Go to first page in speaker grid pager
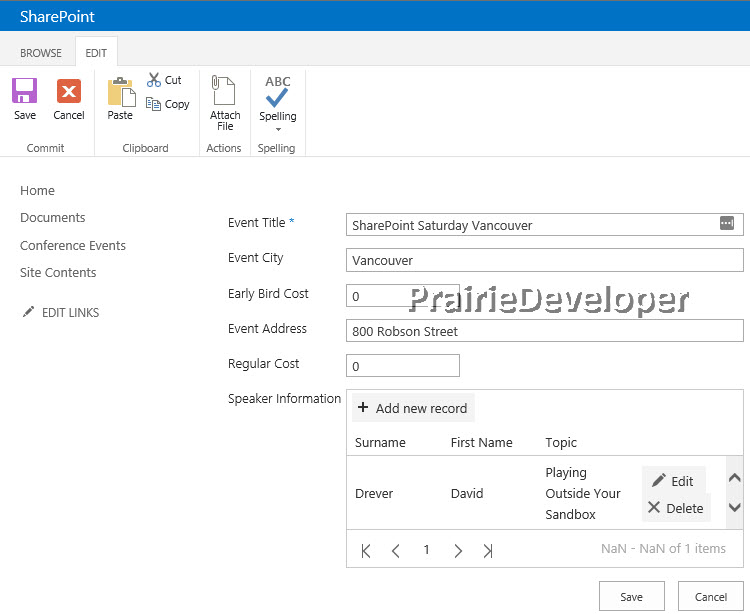This screenshot has height=614, width=750. (366, 550)
